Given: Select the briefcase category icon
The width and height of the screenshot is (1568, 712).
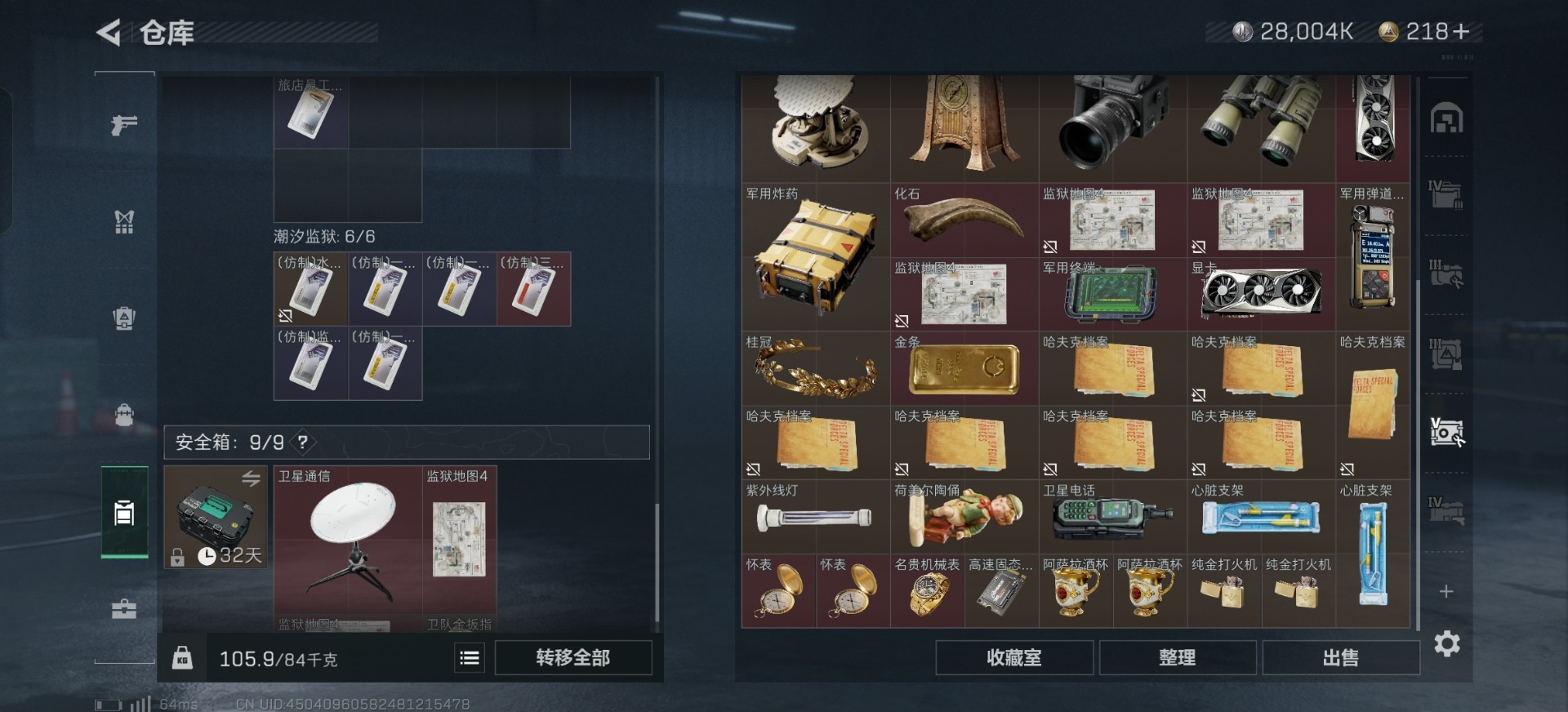Looking at the screenshot, I should (x=124, y=609).
